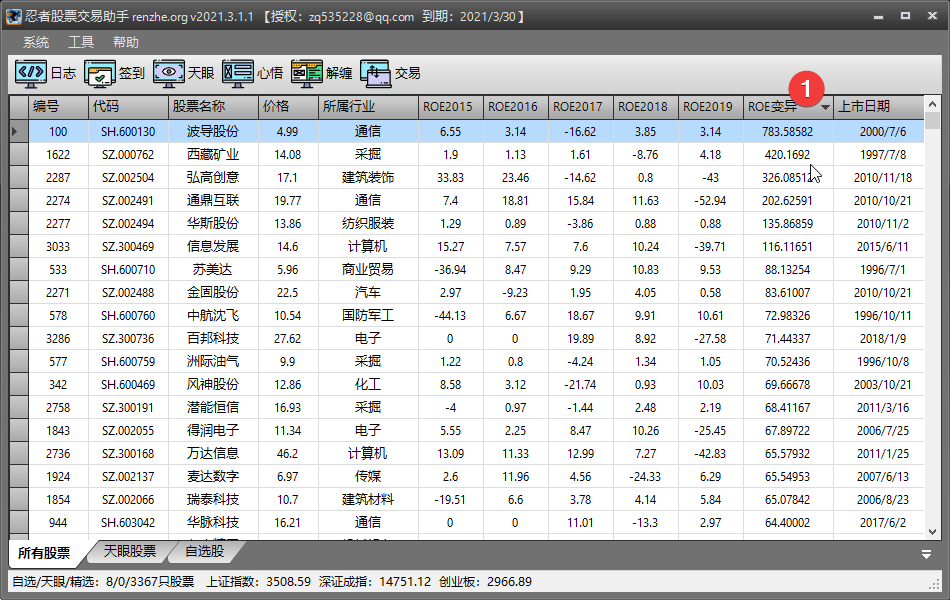
Task: Click price cell 27.62
Action: (288, 339)
